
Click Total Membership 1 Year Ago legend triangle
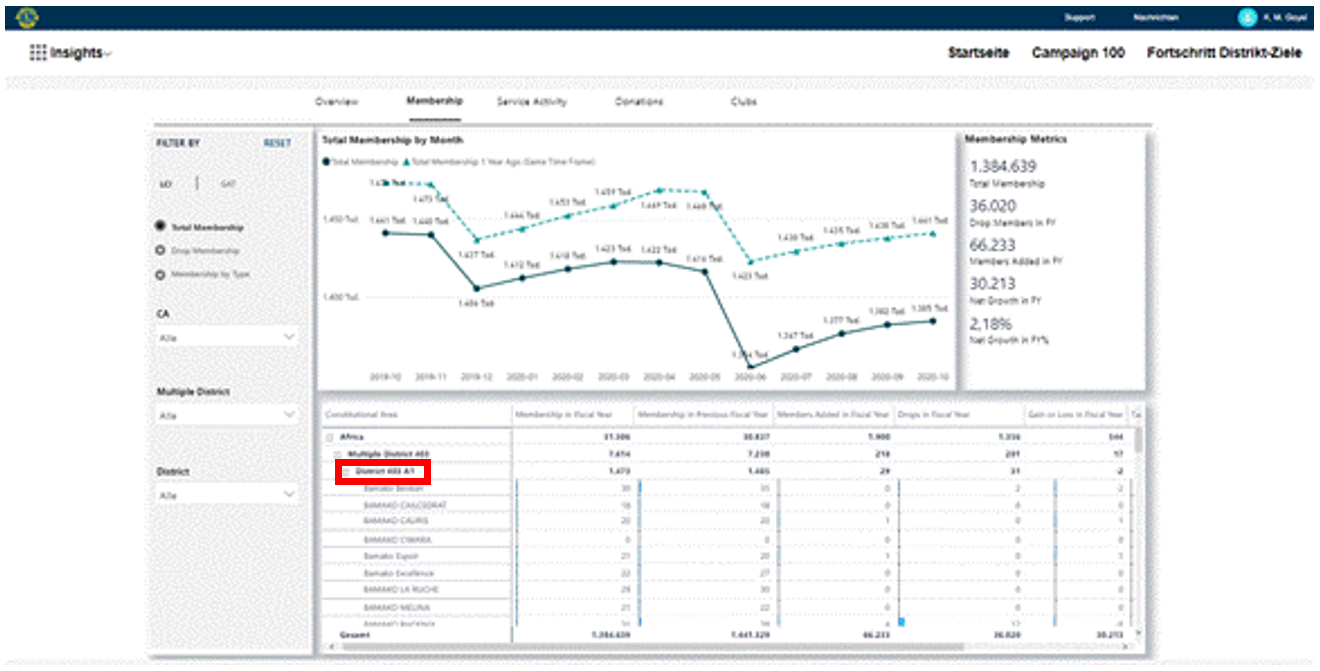click(x=406, y=160)
